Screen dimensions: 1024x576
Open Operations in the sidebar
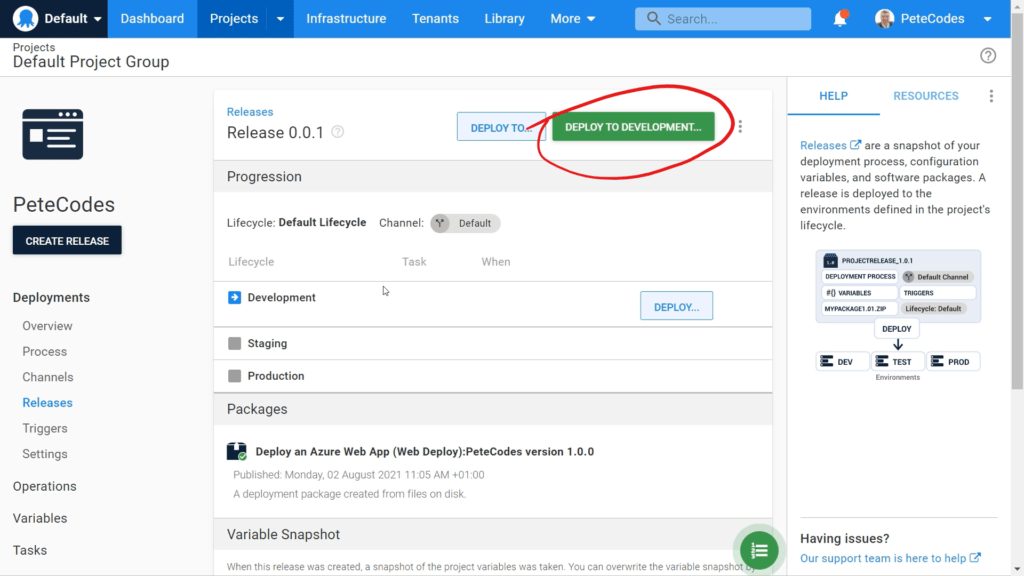(x=44, y=486)
